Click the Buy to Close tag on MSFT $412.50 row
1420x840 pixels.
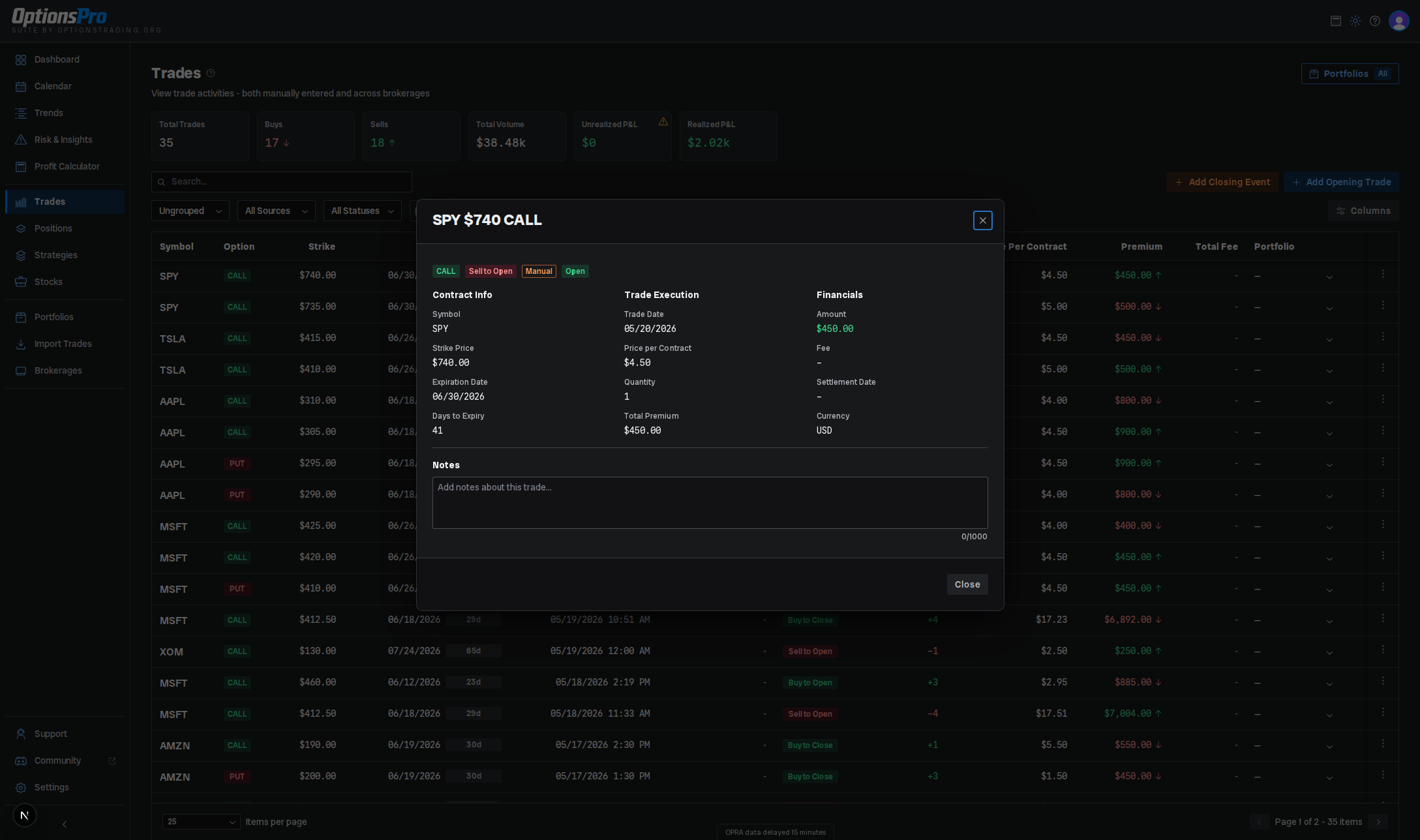coord(810,620)
